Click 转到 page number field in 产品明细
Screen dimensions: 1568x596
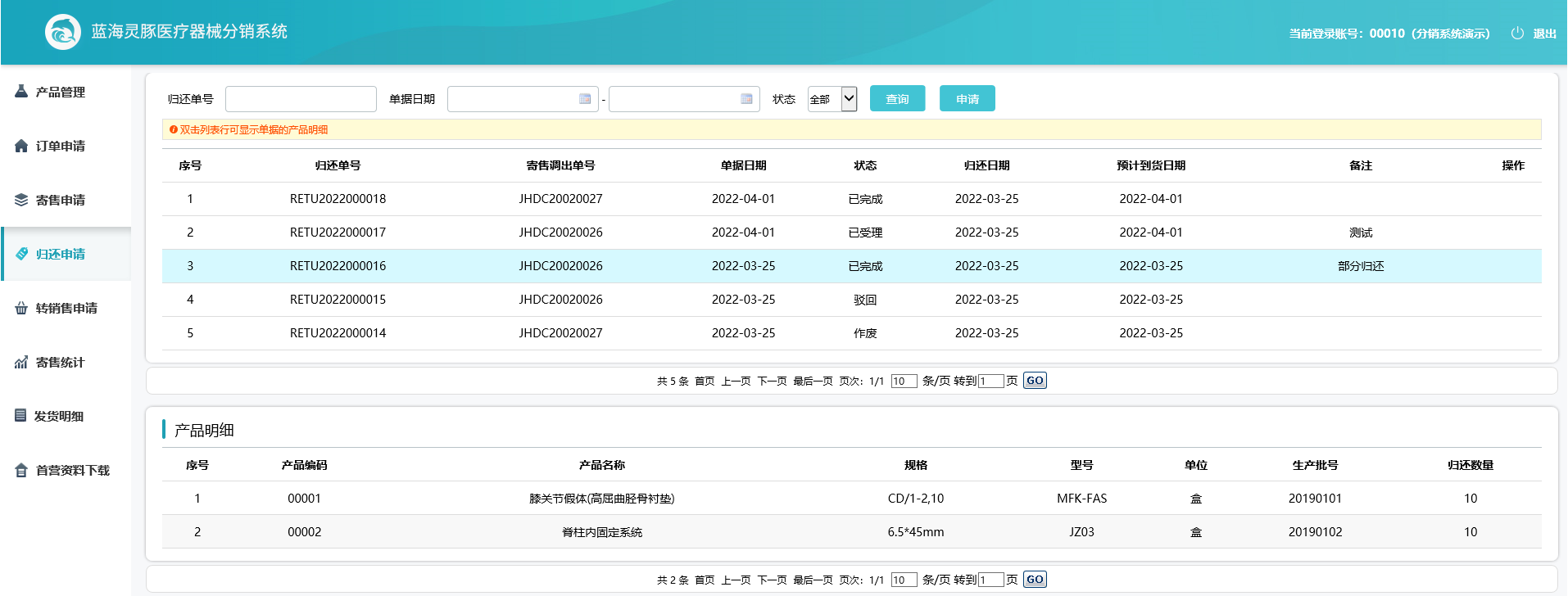(x=990, y=580)
